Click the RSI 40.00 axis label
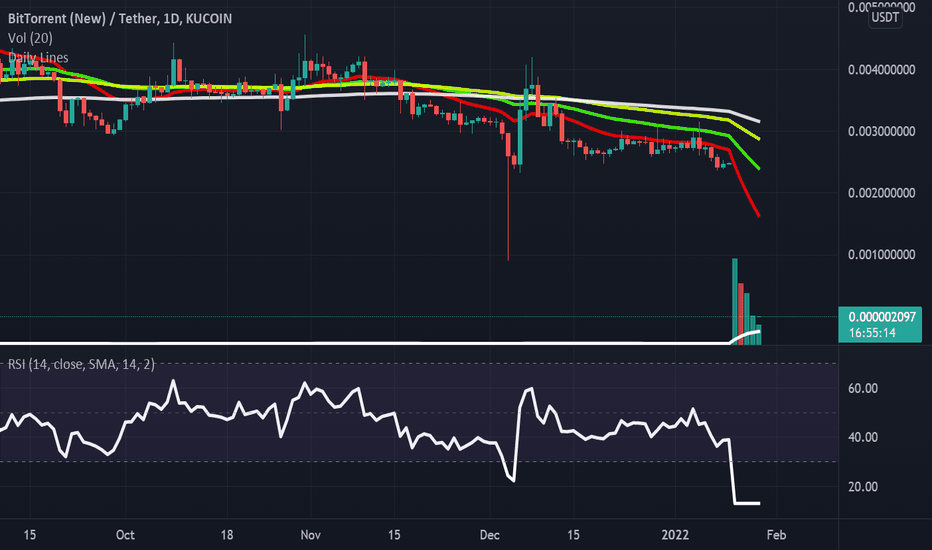 (862, 437)
